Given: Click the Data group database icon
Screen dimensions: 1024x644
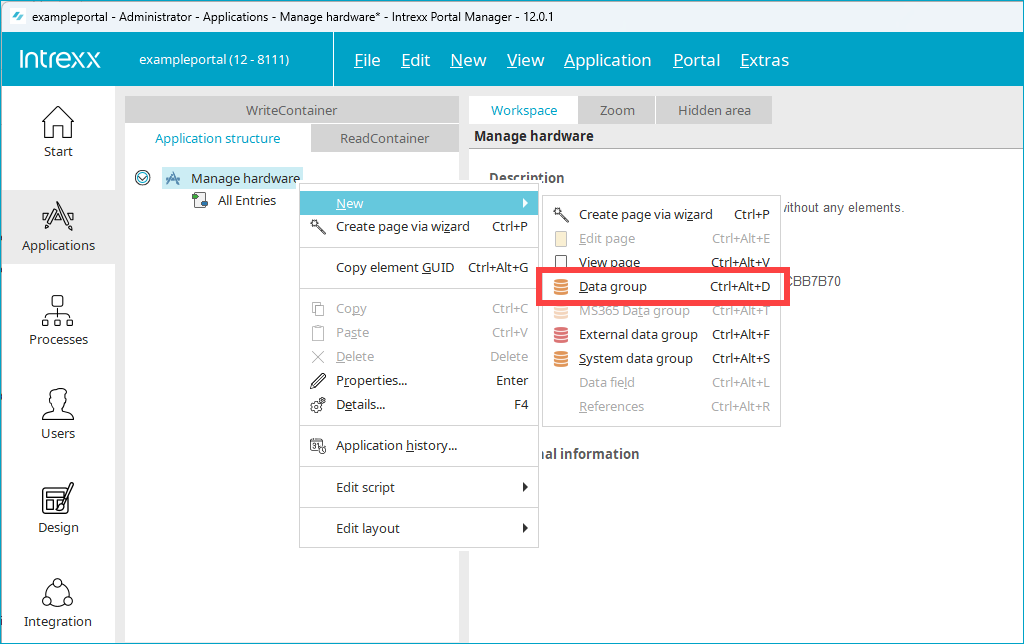Looking at the screenshot, I should pos(561,287).
